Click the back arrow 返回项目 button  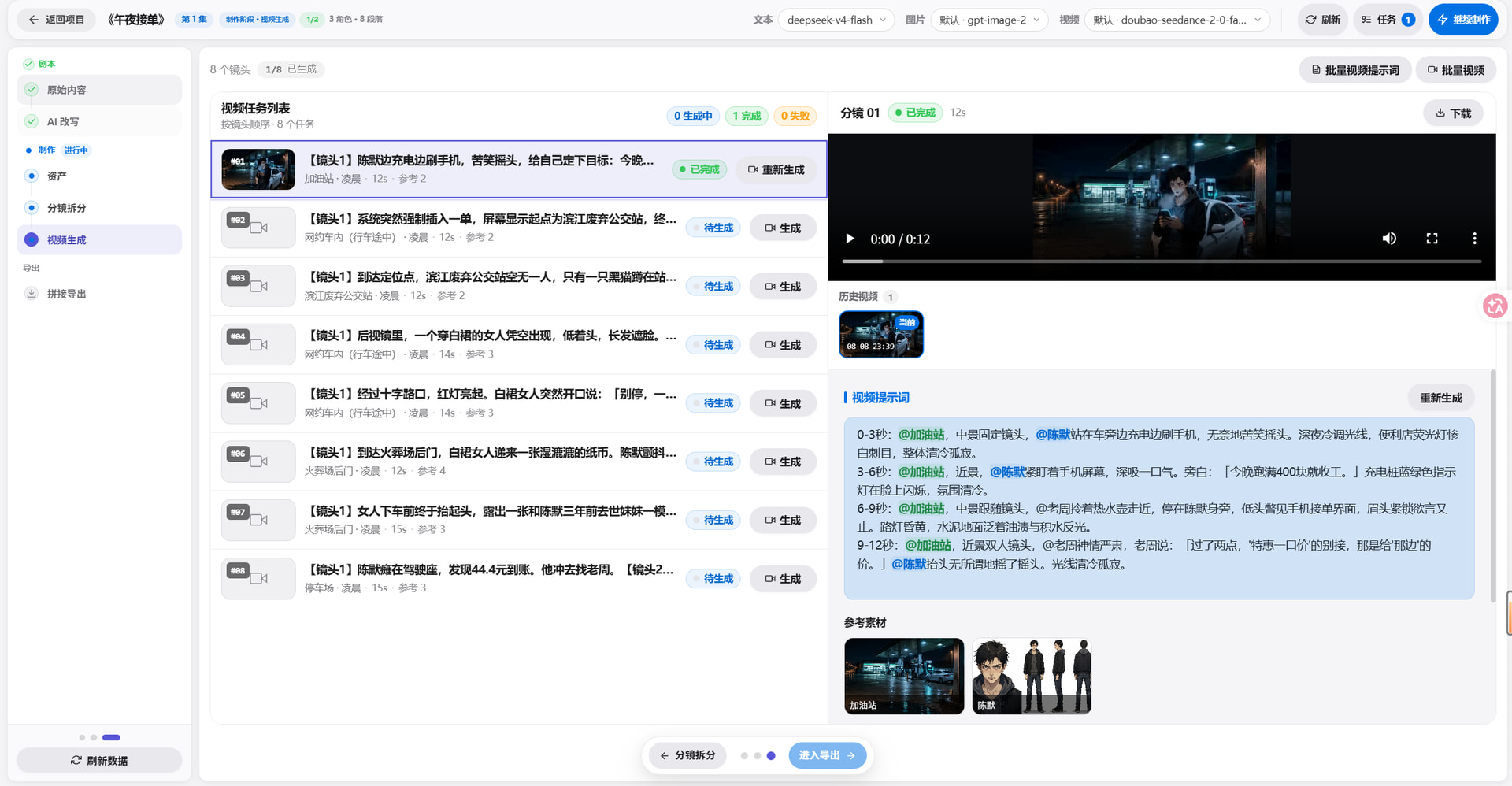tap(56, 20)
